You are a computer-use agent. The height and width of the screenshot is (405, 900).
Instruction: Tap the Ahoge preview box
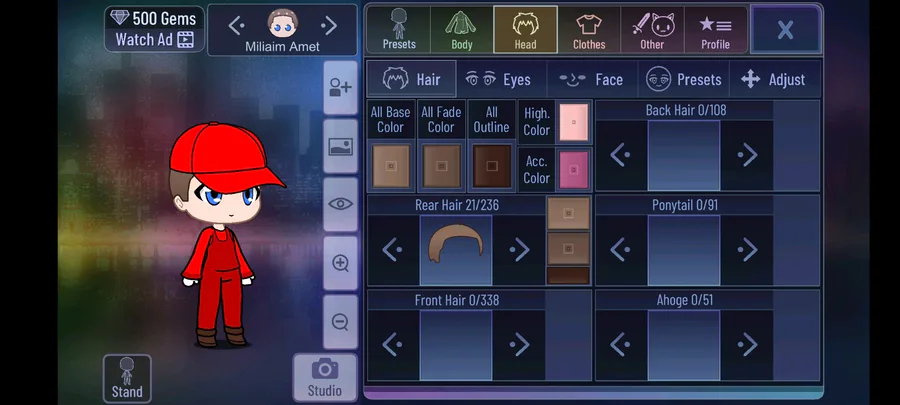point(684,345)
